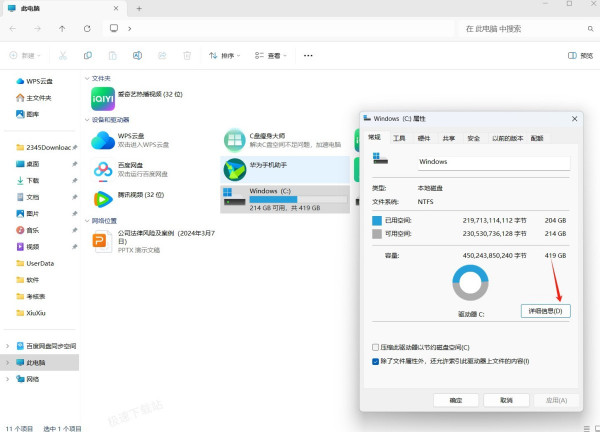Open 主文件夹 Home in sidebar

[34, 98]
